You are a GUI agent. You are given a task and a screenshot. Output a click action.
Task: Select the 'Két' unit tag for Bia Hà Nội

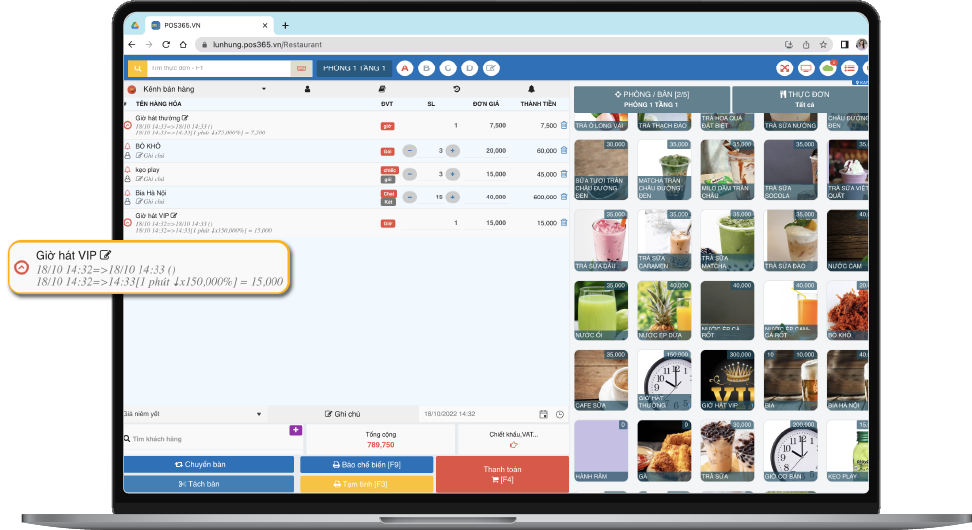coord(388,202)
